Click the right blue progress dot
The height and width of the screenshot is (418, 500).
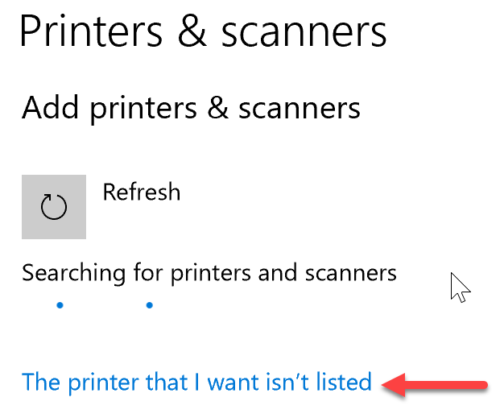tap(150, 305)
